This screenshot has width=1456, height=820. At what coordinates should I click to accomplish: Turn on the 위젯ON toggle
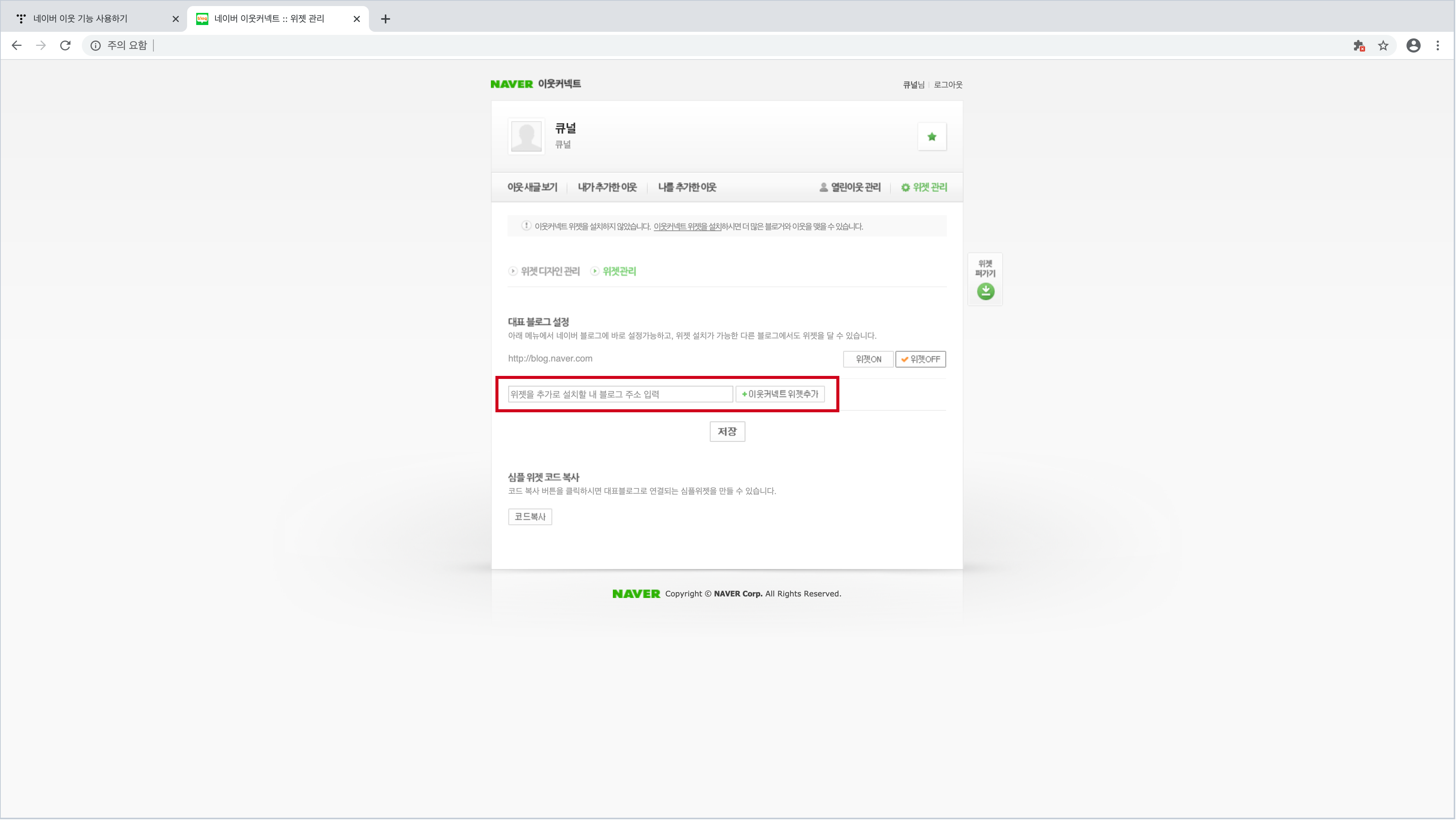(868, 359)
